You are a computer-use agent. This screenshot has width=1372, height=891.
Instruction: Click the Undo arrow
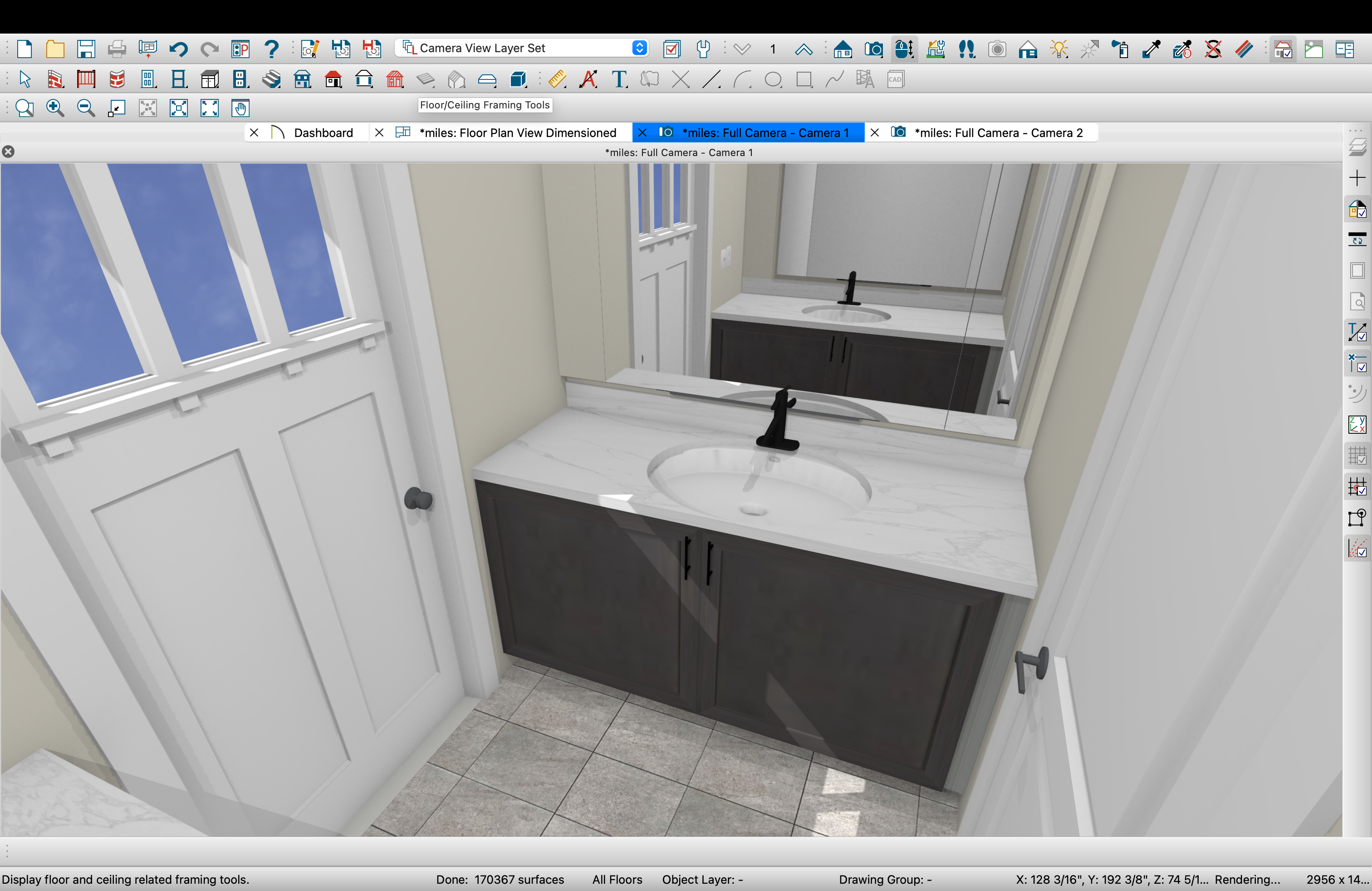pyautogui.click(x=178, y=49)
